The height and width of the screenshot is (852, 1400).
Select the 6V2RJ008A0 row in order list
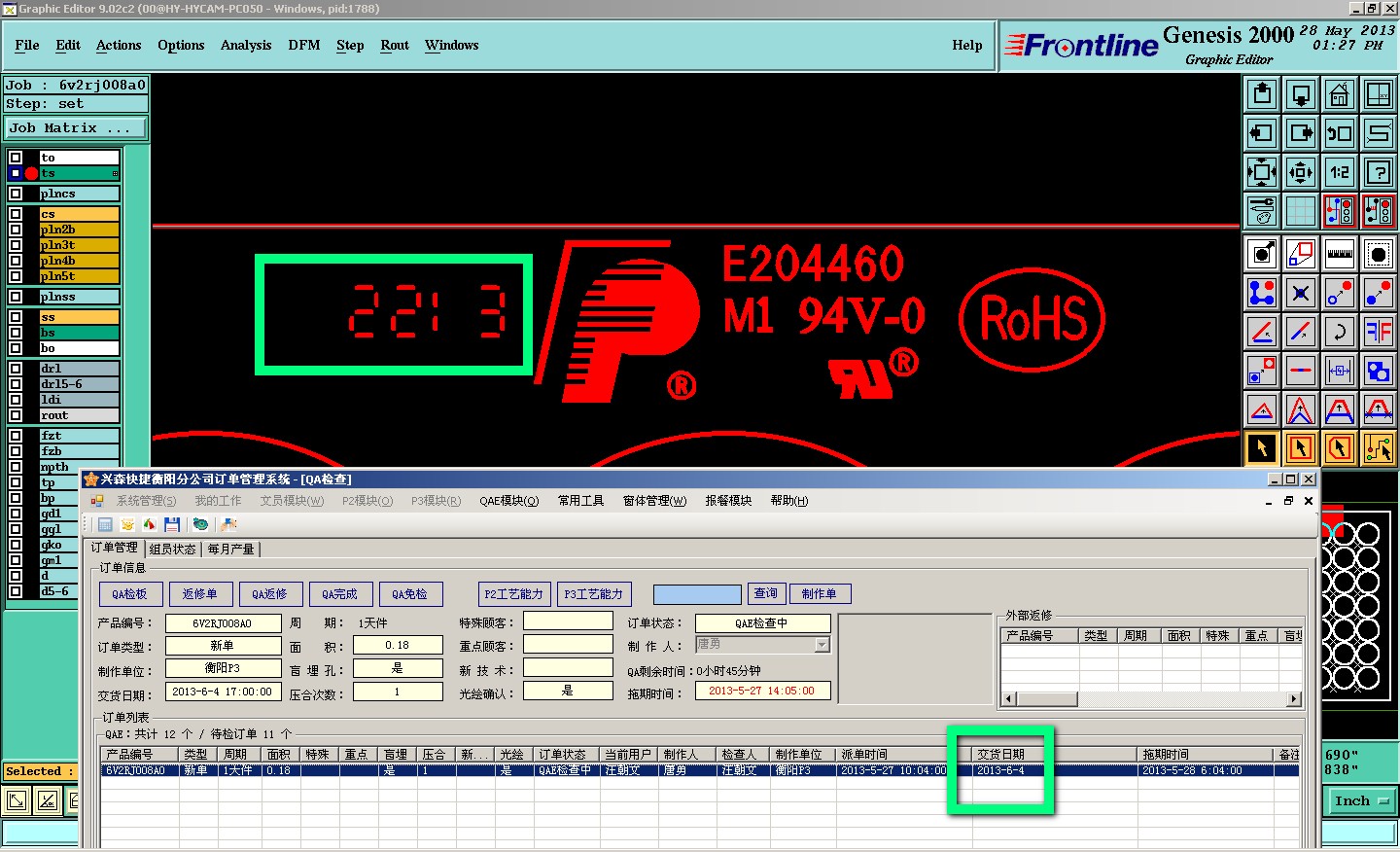[x=700, y=770]
